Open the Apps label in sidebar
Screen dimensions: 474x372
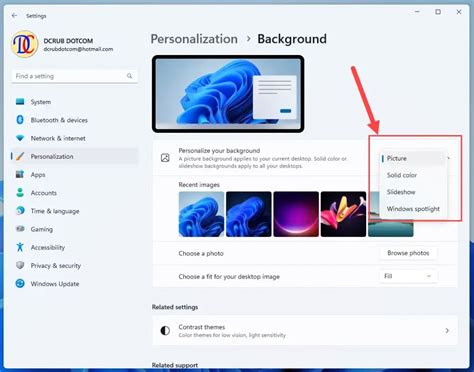click(x=38, y=175)
